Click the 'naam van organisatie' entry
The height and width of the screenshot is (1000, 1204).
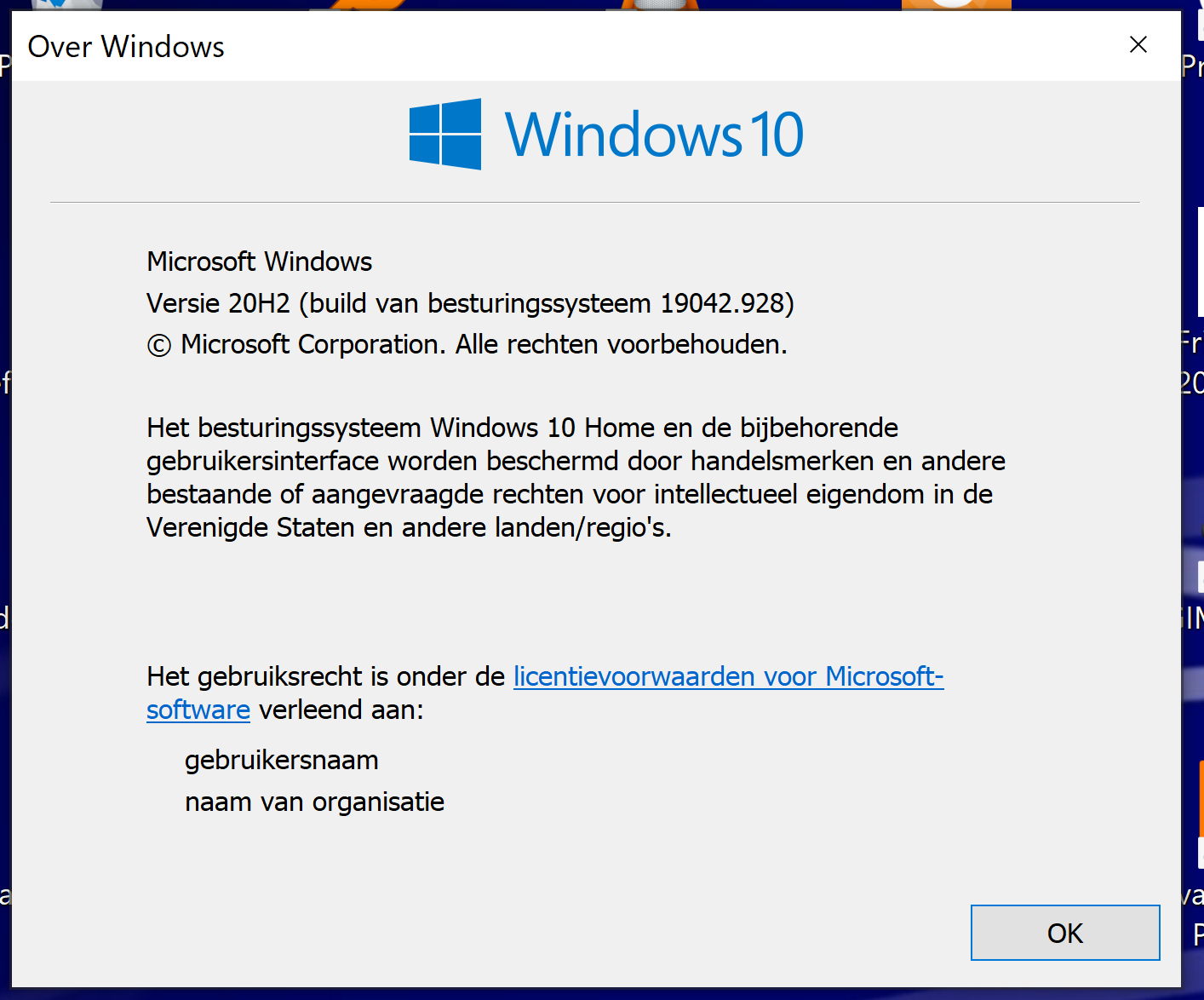(314, 802)
